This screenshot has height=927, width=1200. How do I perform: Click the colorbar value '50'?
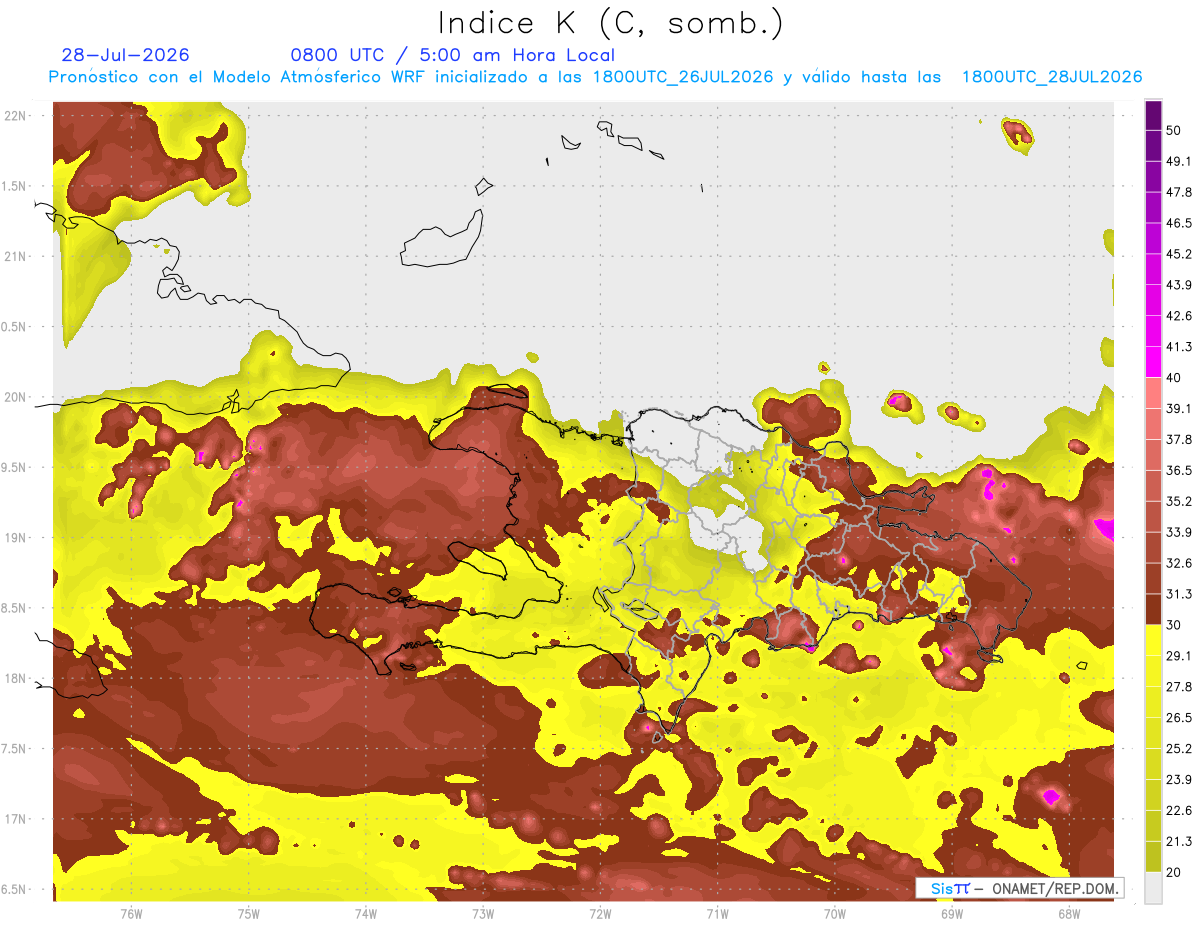[x=1174, y=130]
